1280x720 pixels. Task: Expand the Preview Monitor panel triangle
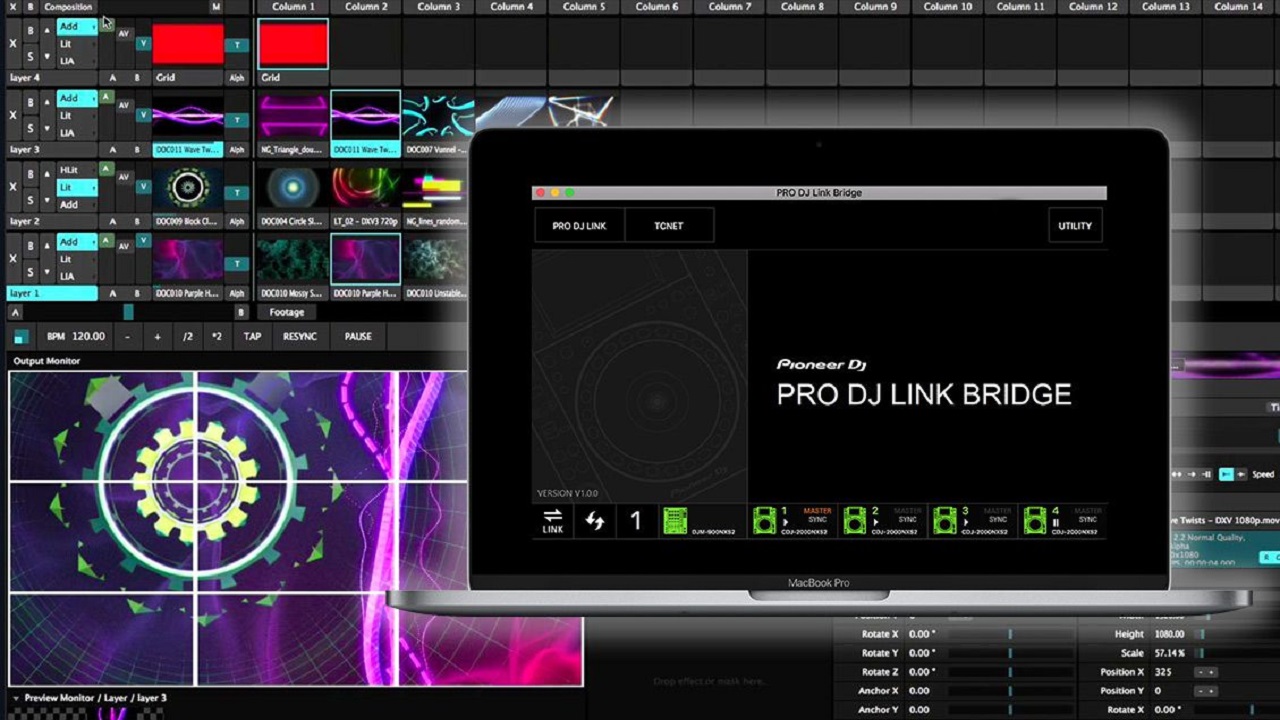[16, 698]
